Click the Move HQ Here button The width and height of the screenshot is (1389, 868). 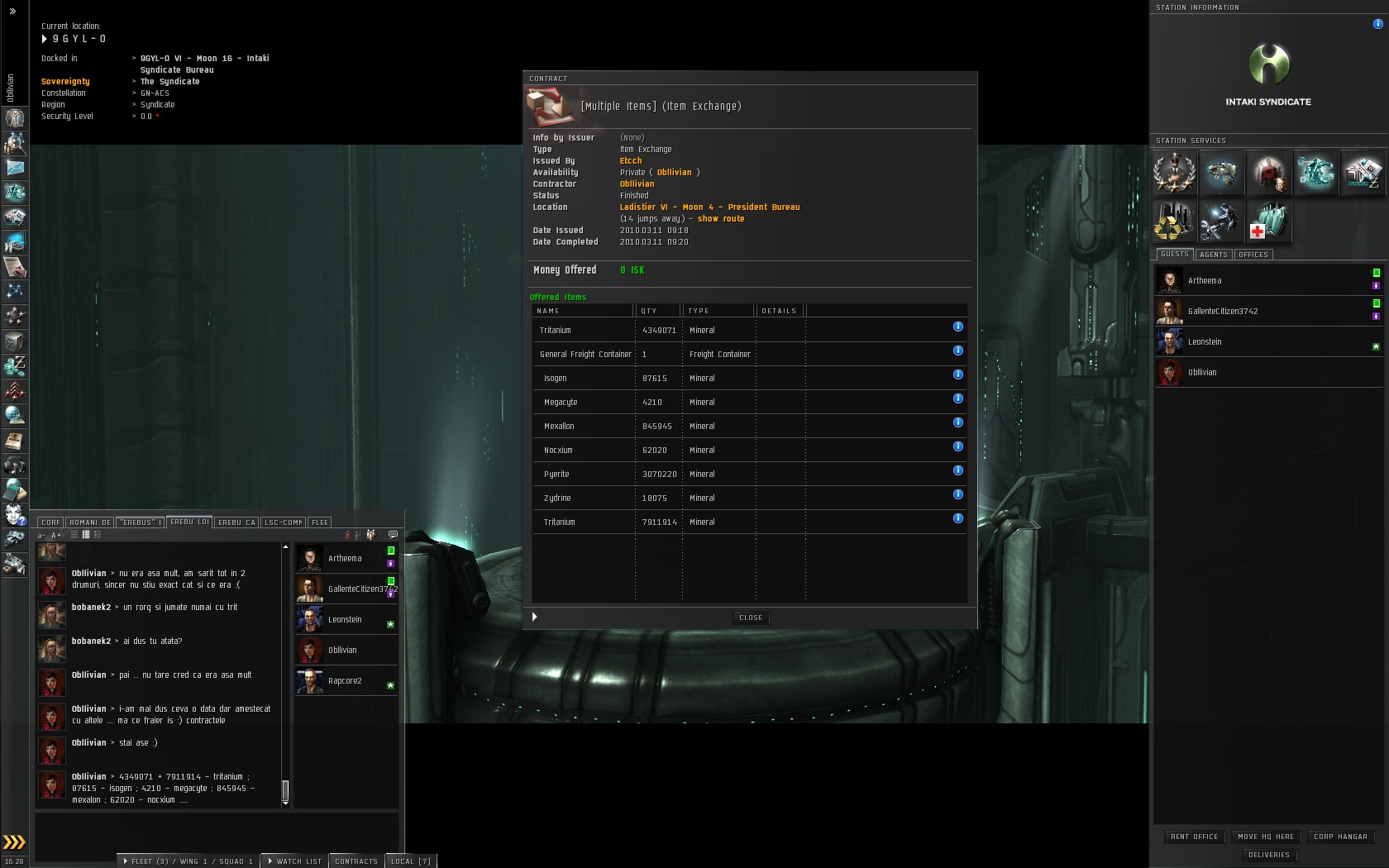[x=1266, y=837]
